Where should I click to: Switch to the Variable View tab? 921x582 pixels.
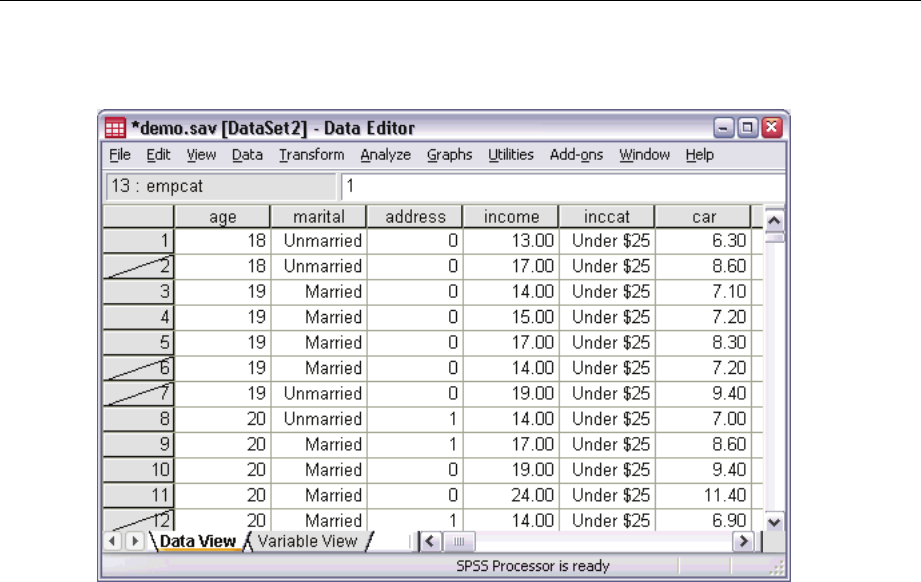coord(307,541)
